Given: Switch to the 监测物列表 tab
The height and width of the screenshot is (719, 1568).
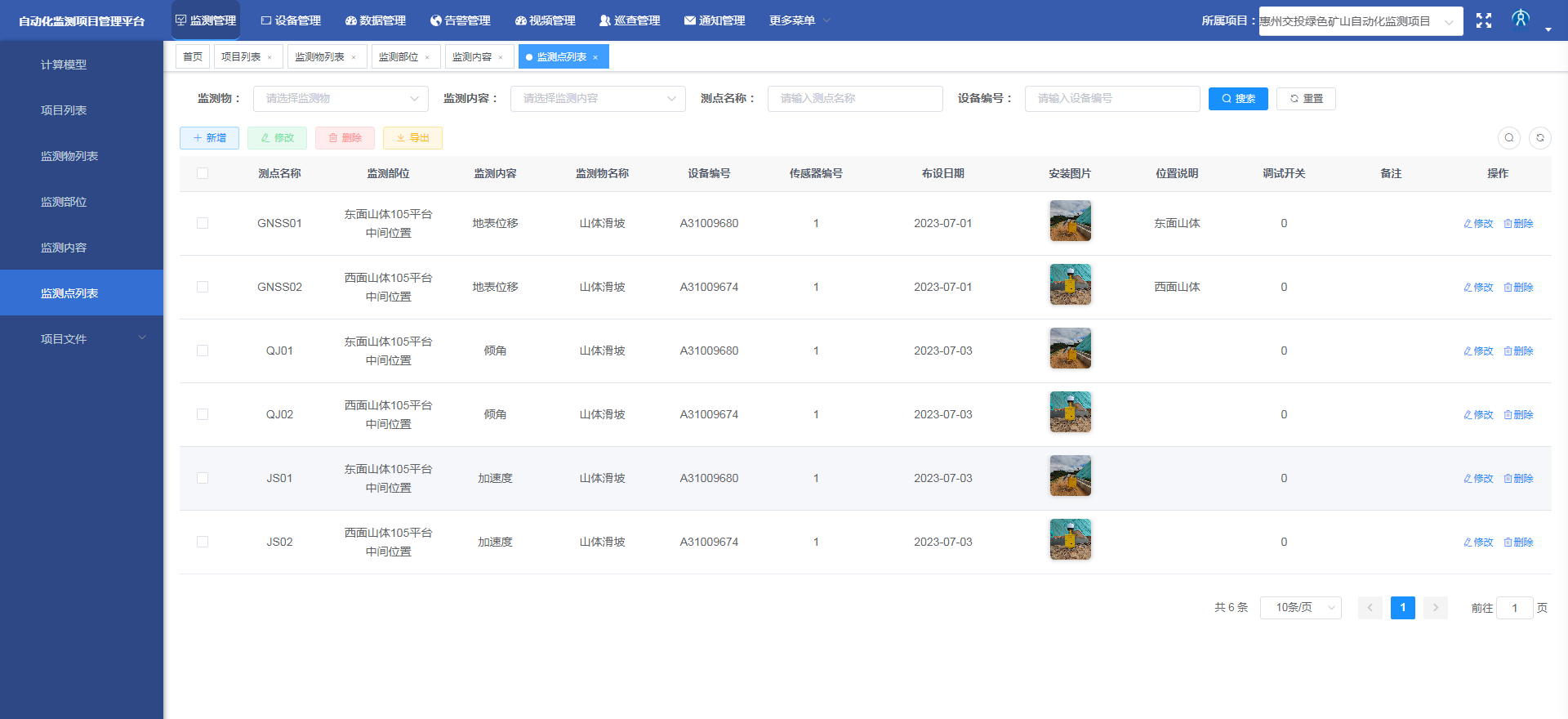Looking at the screenshot, I should (319, 57).
